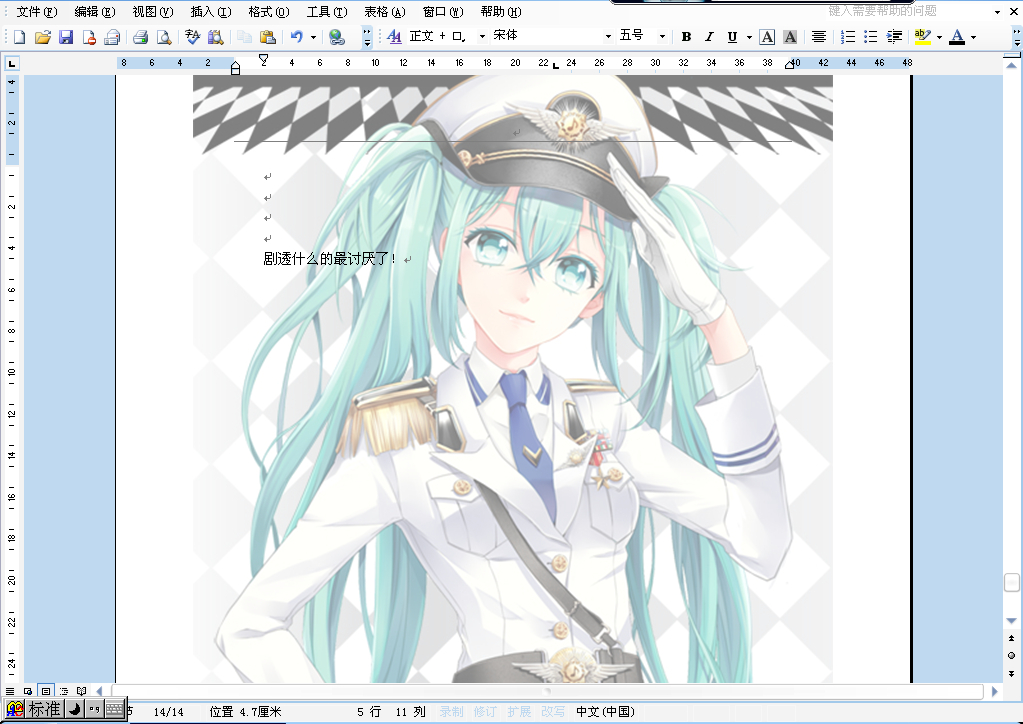Apply distributed alignment to the paragraph
This screenshot has height=724, width=1023.
[x=819, y=37]
